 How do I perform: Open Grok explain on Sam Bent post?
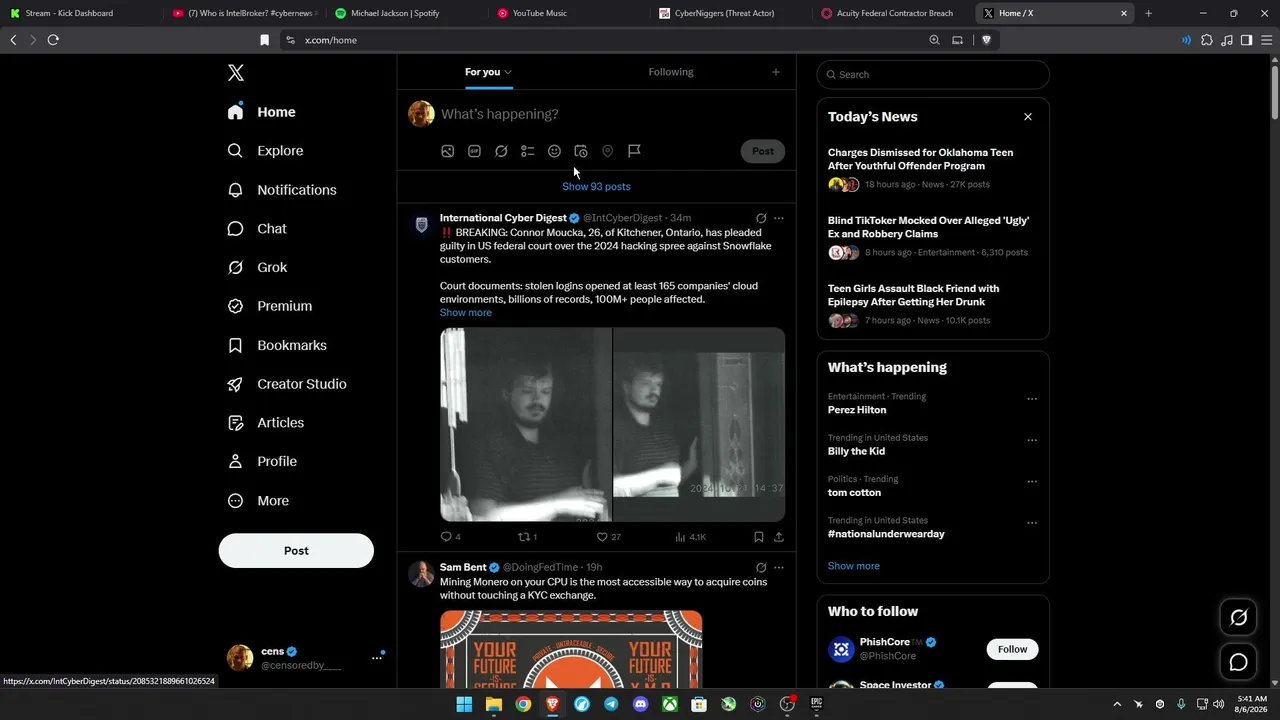click(761, 568)
